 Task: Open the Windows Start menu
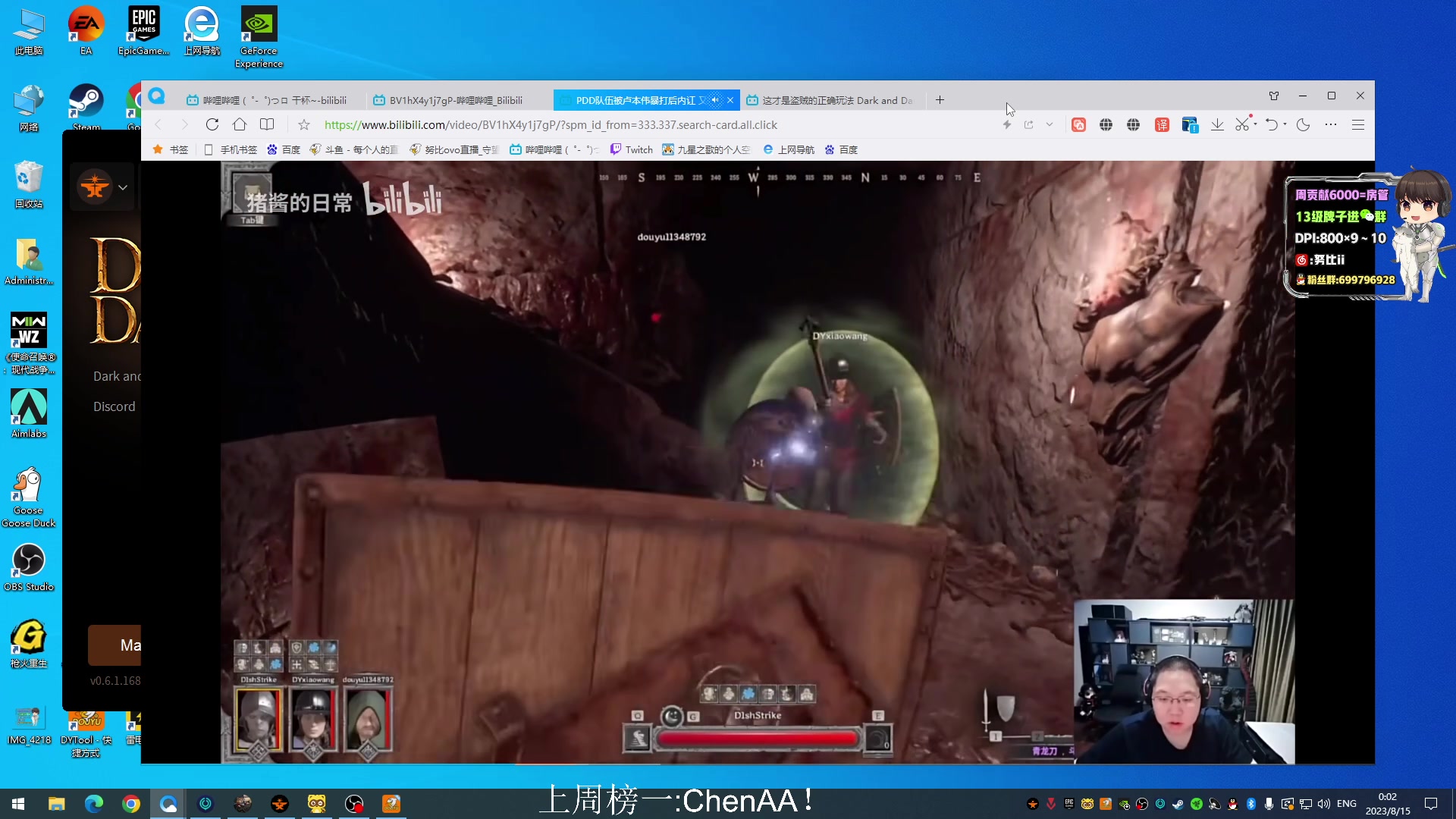(18, 804)
